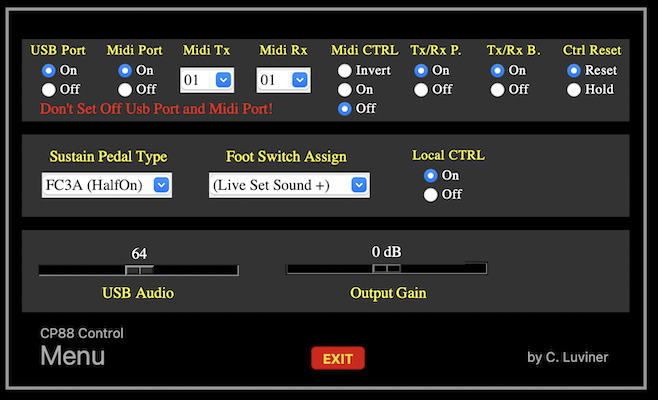The height and width of the screenshot is (400, 658).
Task: Choose Invert under Midi CTRL
Action: 345,71
